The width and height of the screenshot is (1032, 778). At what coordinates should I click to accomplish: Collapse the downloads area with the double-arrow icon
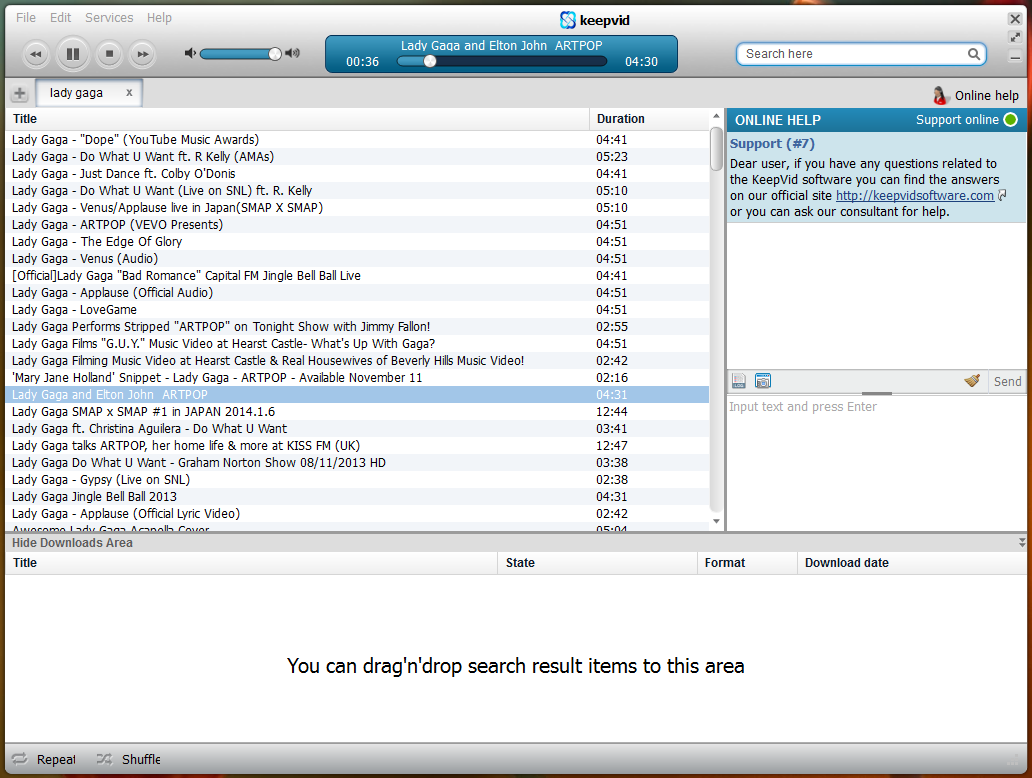[1021, 542]
